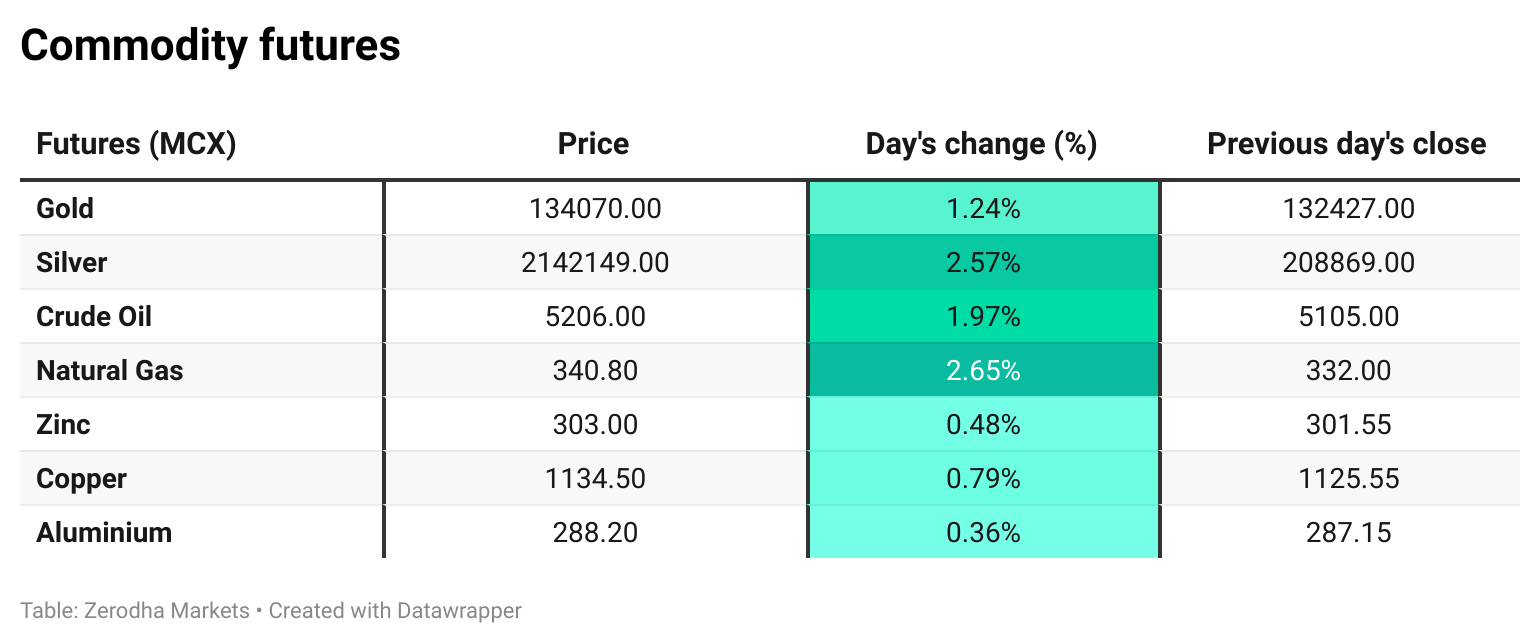Select the Silver row label
Image resolution: width=1540 pixels, height=644 pixels.
[x=71, y=263]
